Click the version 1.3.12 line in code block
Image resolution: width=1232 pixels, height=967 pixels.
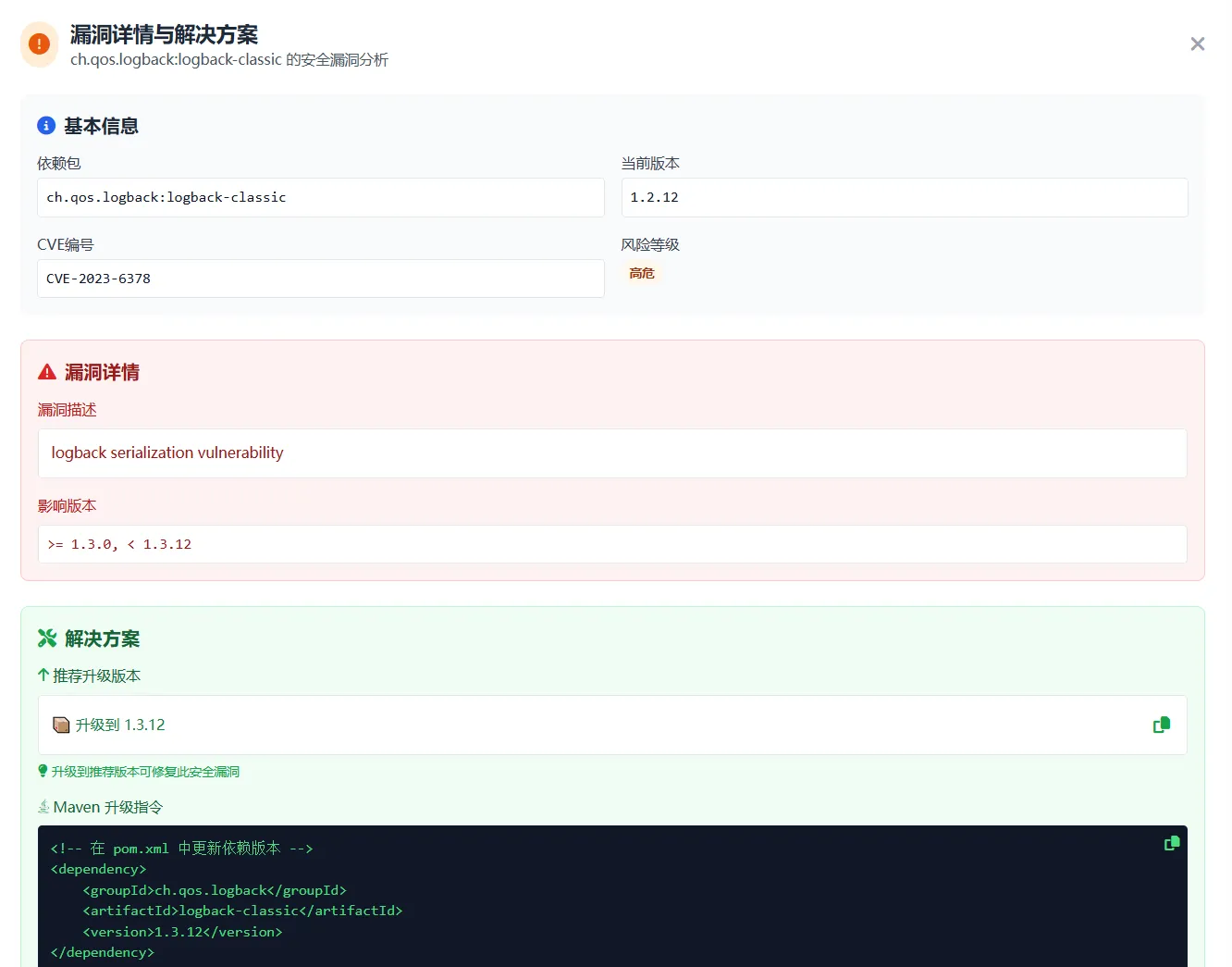point(182,932)
